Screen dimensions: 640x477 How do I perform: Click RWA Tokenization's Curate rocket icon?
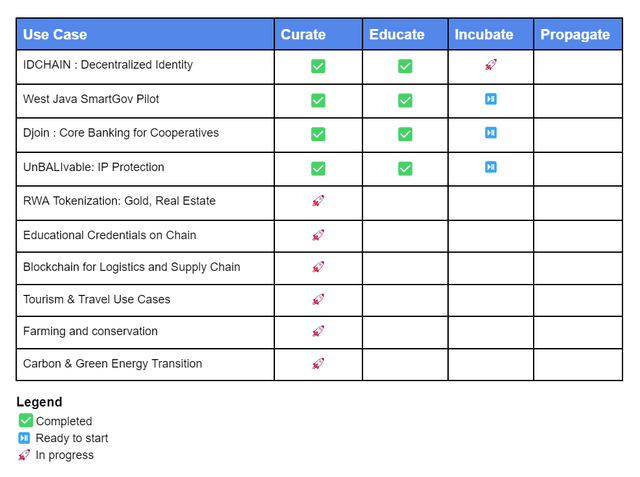pyautogui.click(x=318, y=201)
